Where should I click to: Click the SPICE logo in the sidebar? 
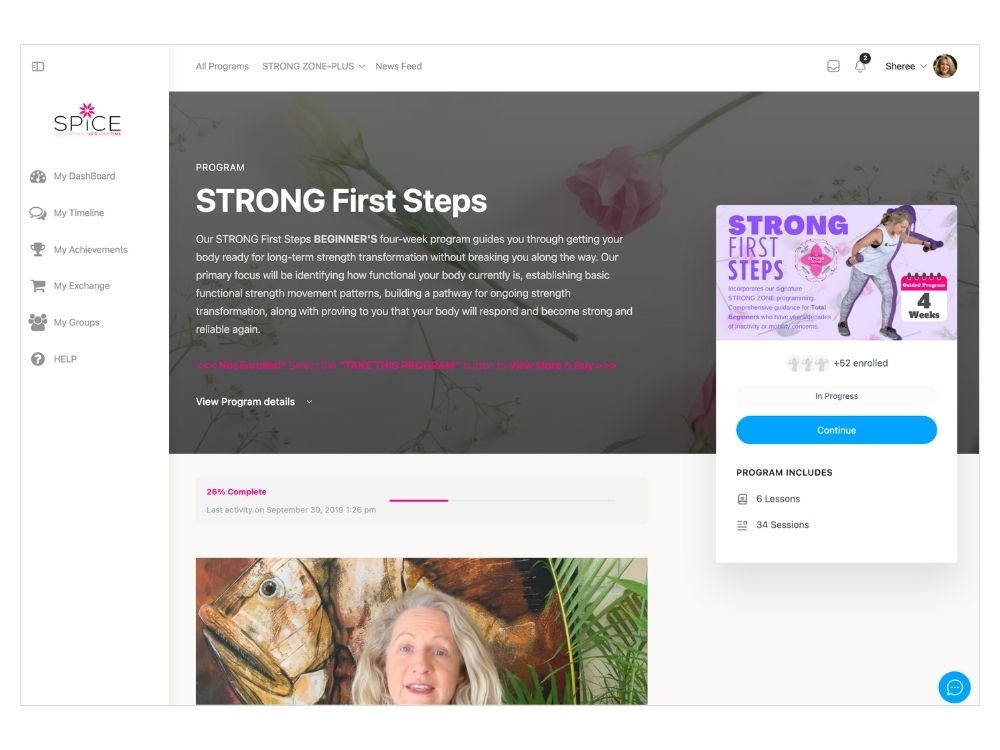click(87, 119)
